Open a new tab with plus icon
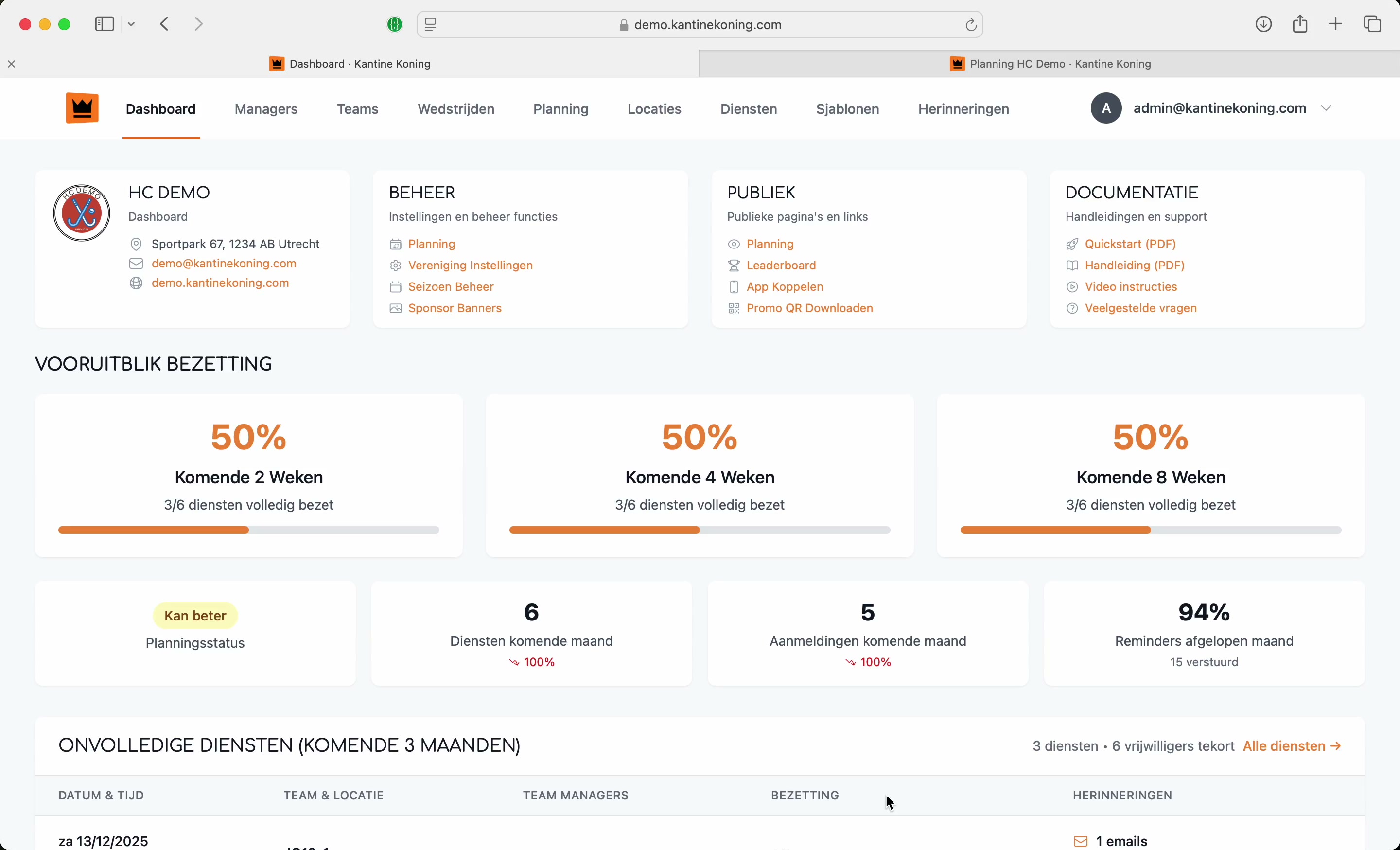The width and height of the screenshot is (1400, 850). click(1336, 24)
